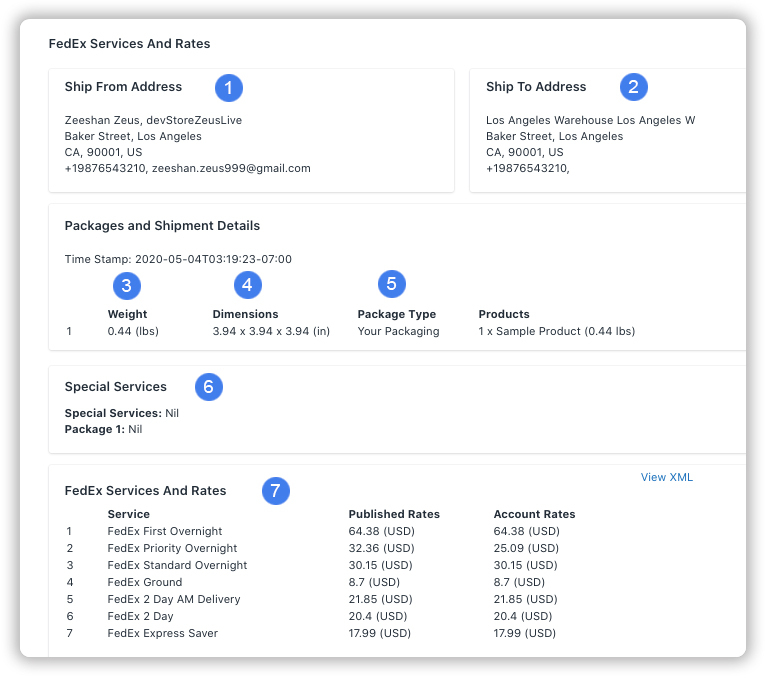765x678 pixels.
Task: Click the Standard Overnight account rate 30.15 (USD)
Action: point(525,565)
